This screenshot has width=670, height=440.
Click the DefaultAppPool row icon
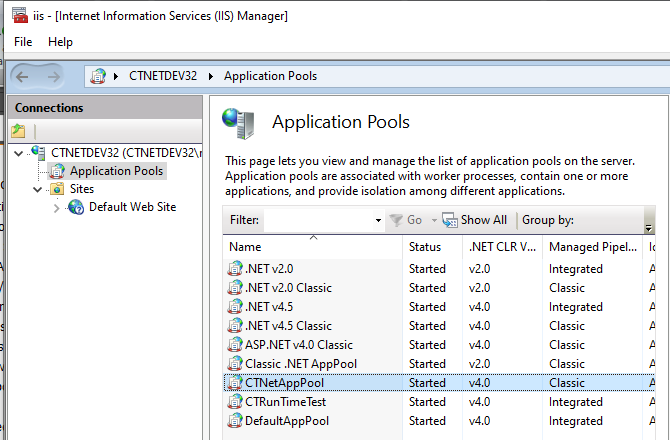[235, 421]
